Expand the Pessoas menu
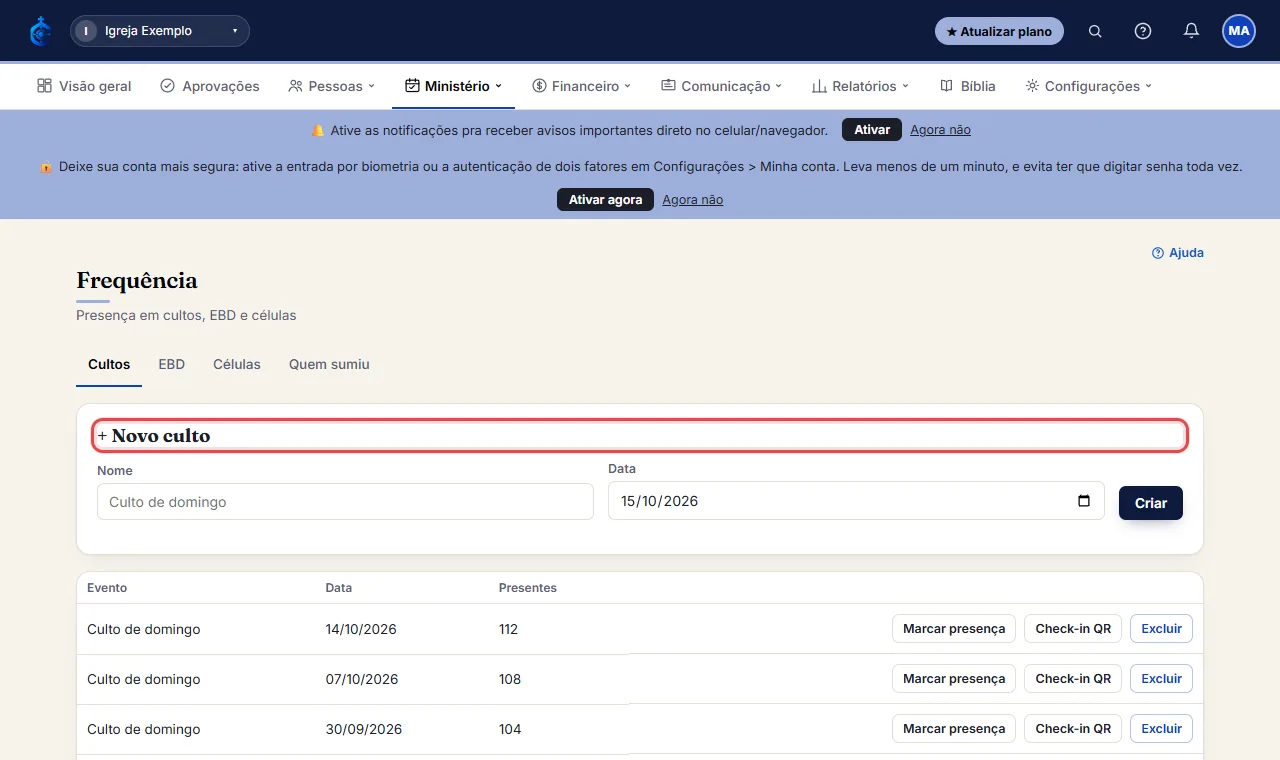This screenshot has height=760, width=1280. tap(331, 86)
